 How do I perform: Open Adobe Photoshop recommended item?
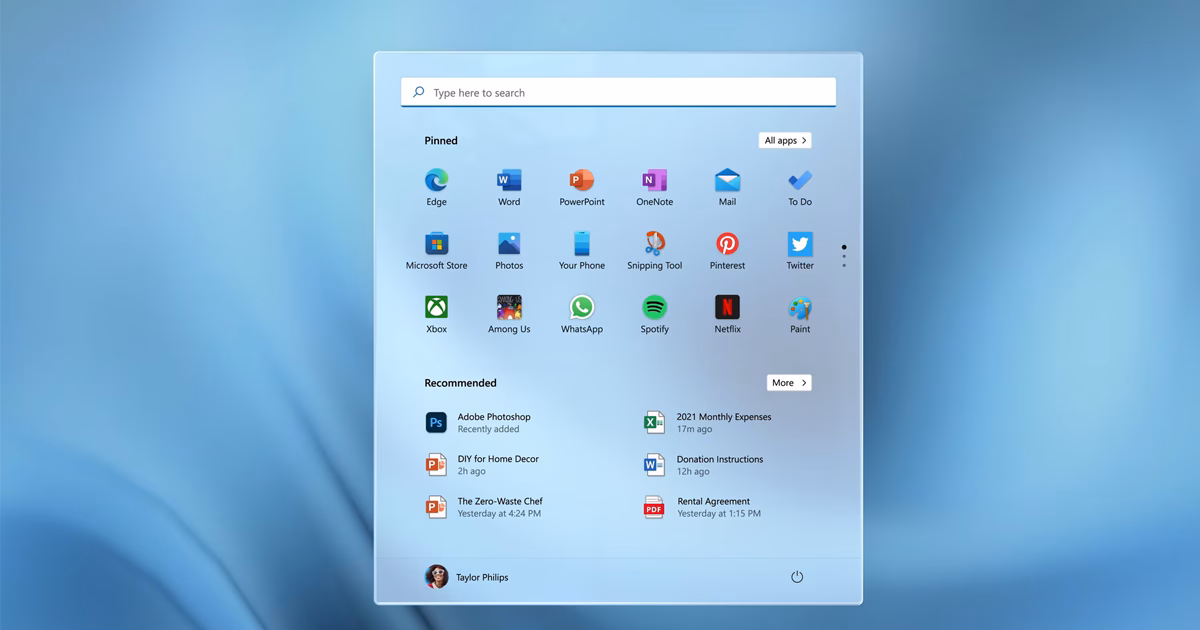tap(478, 423)
